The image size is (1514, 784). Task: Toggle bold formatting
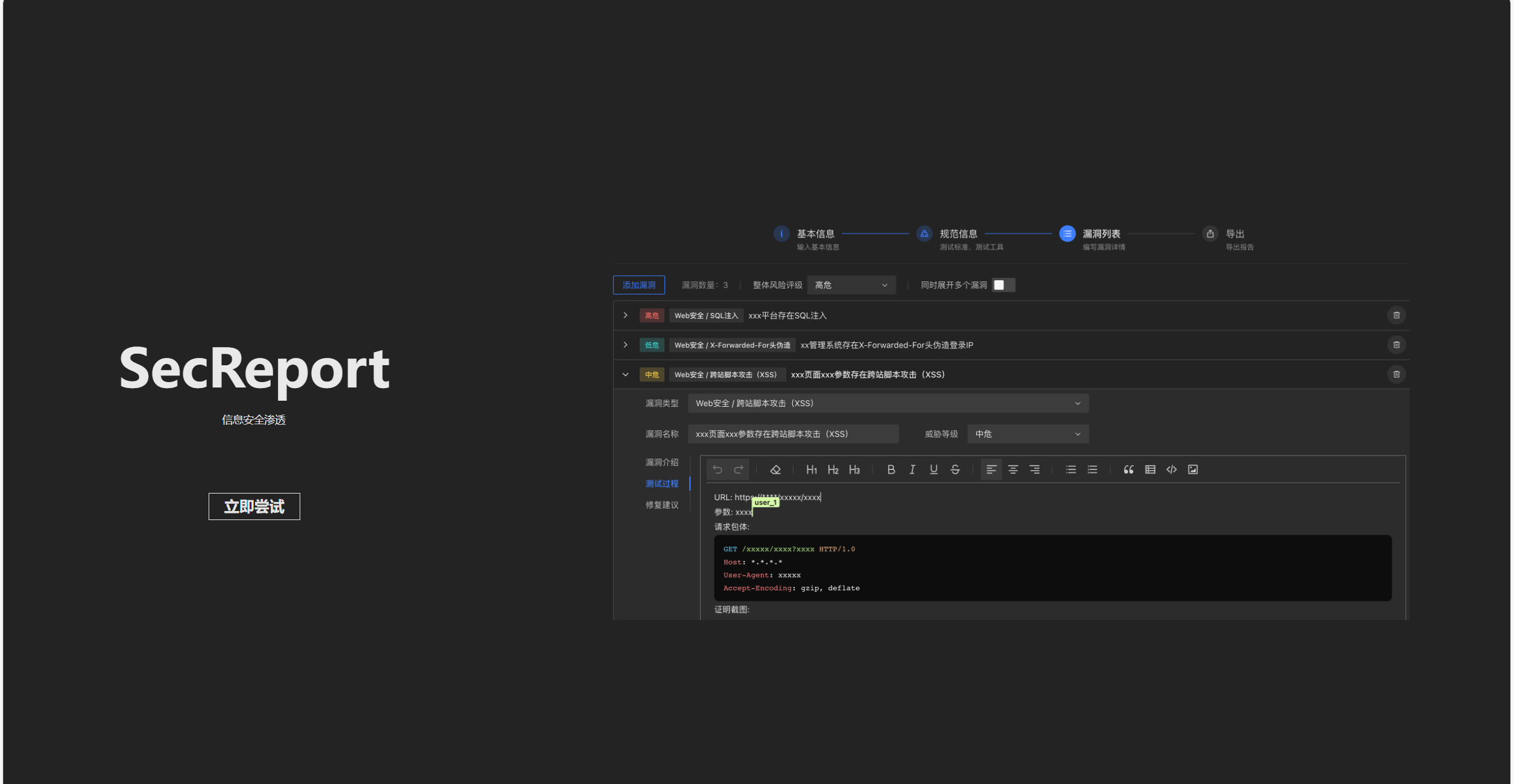[891, 469]
